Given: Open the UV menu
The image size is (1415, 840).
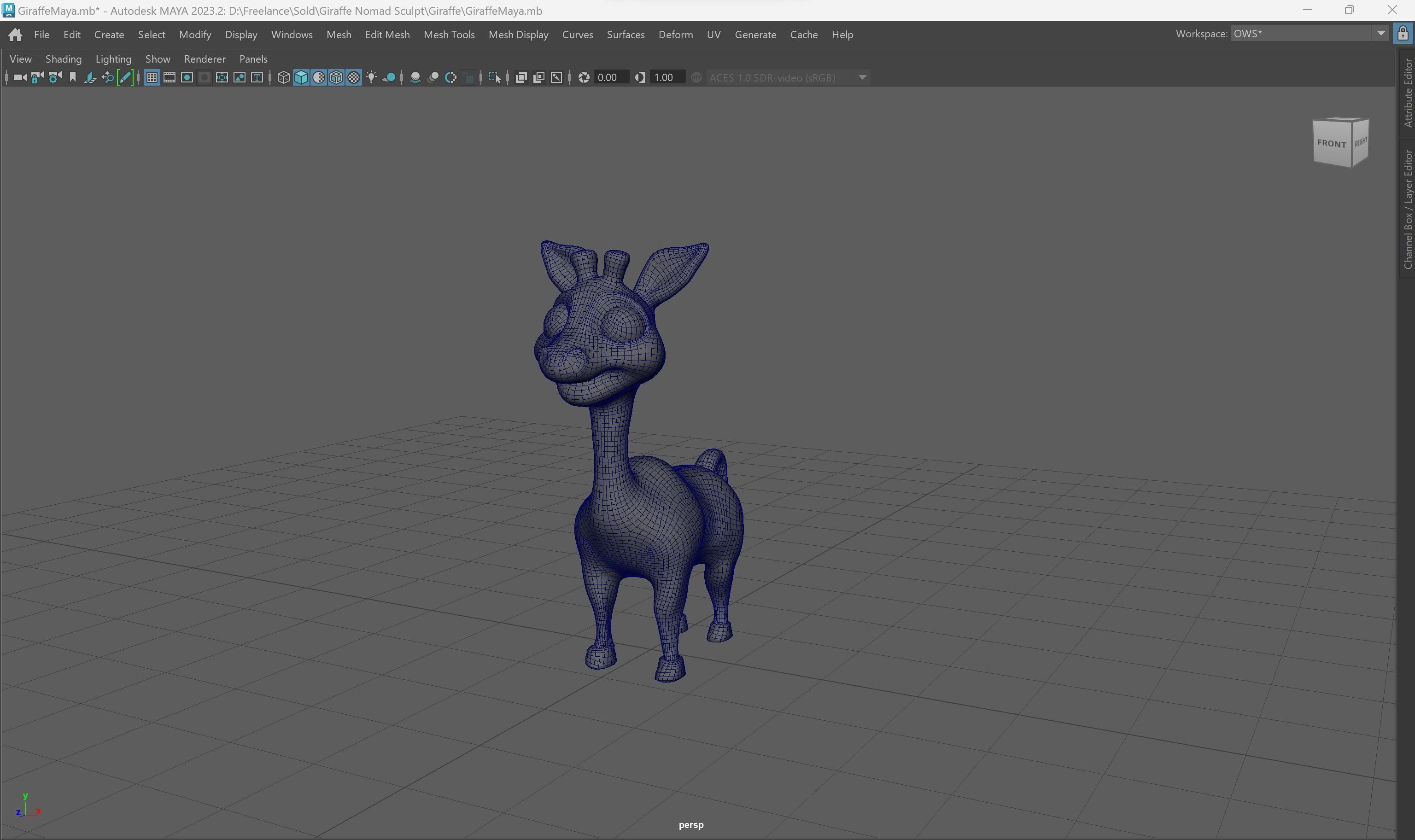Looking at the screenshot, I should (714, 35).
